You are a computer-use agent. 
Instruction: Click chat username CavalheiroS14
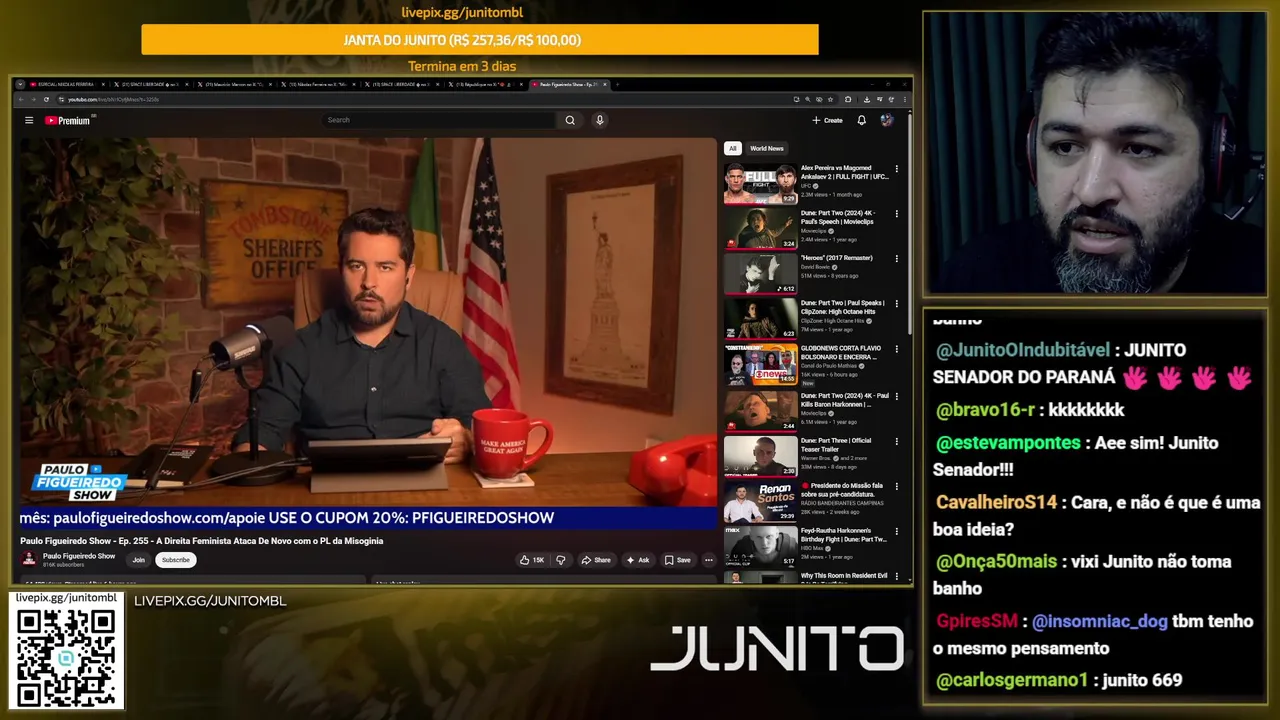[x=996, y=503]
